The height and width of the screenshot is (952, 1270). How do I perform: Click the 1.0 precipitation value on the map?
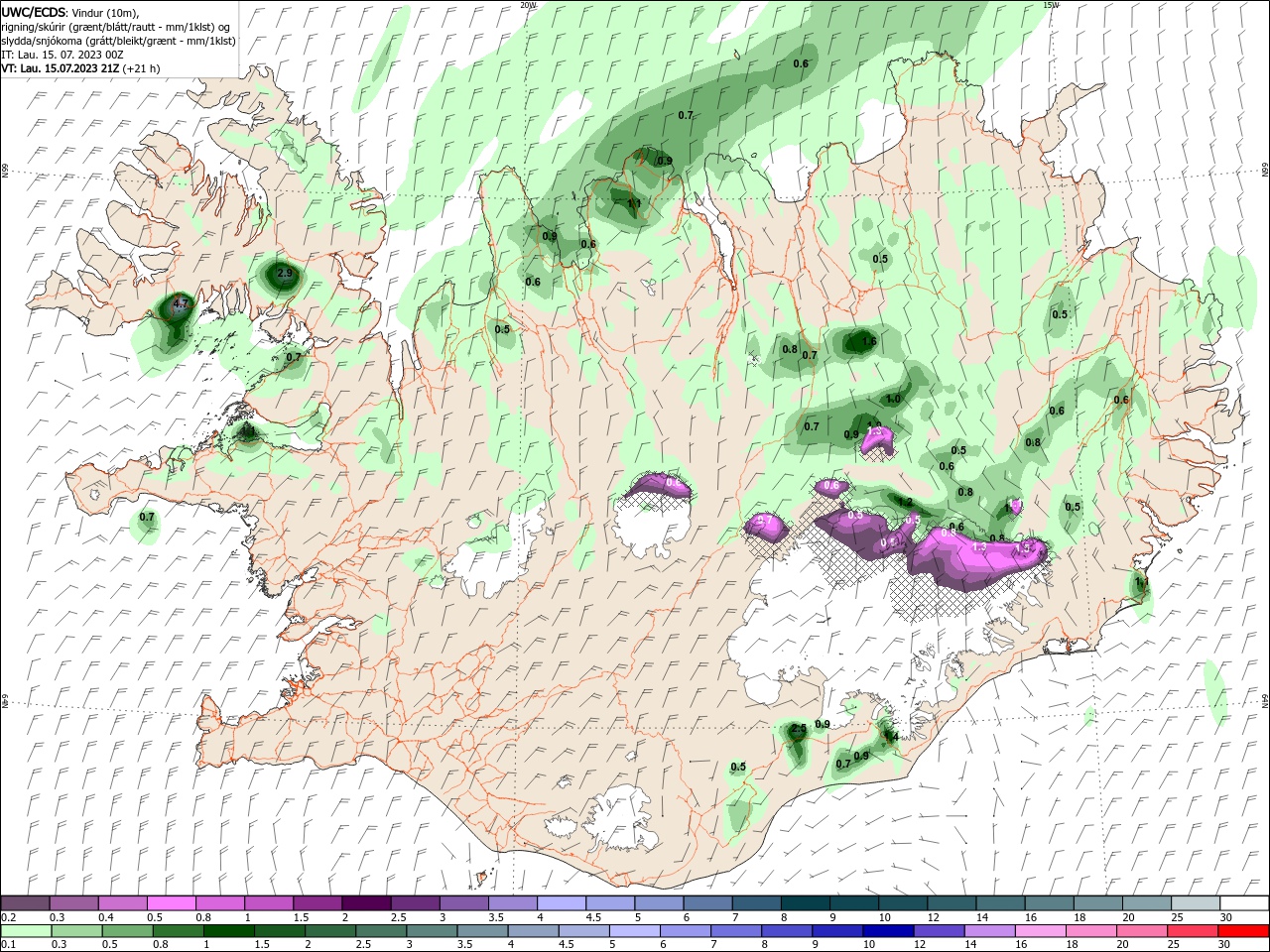point(893,400)
